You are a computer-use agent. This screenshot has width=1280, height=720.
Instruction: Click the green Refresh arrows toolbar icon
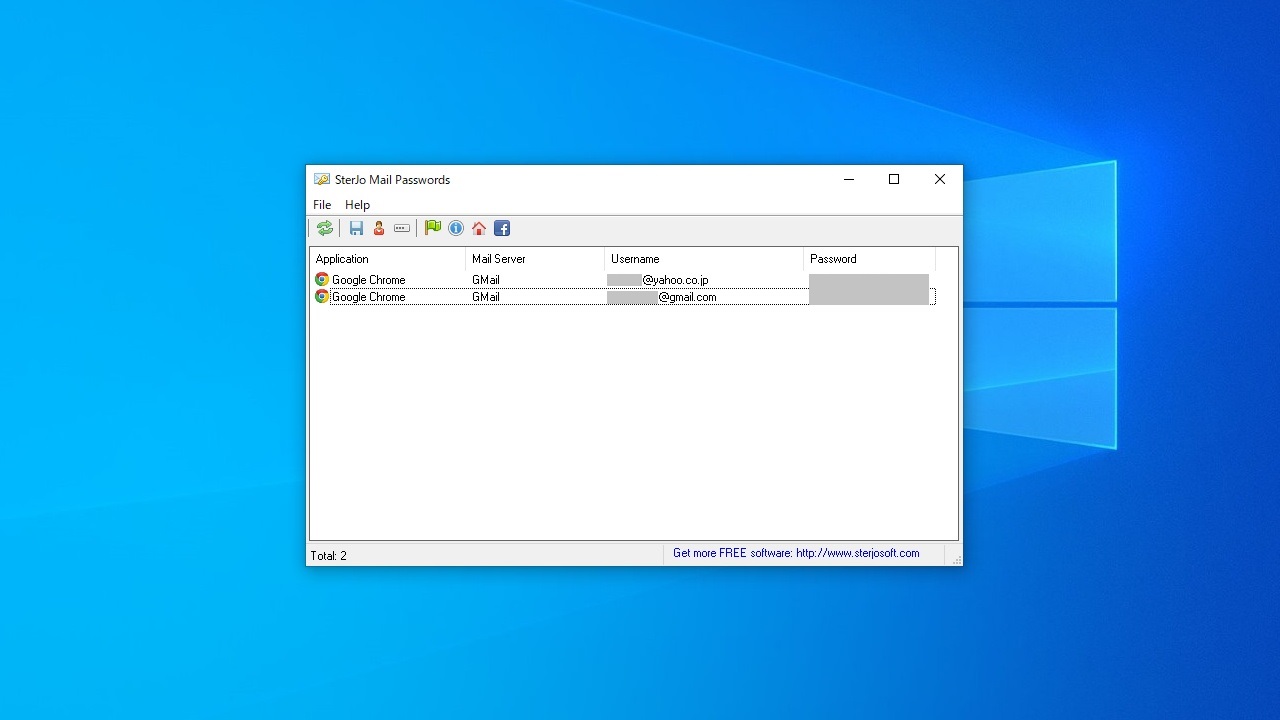click(x=325, y=228)
